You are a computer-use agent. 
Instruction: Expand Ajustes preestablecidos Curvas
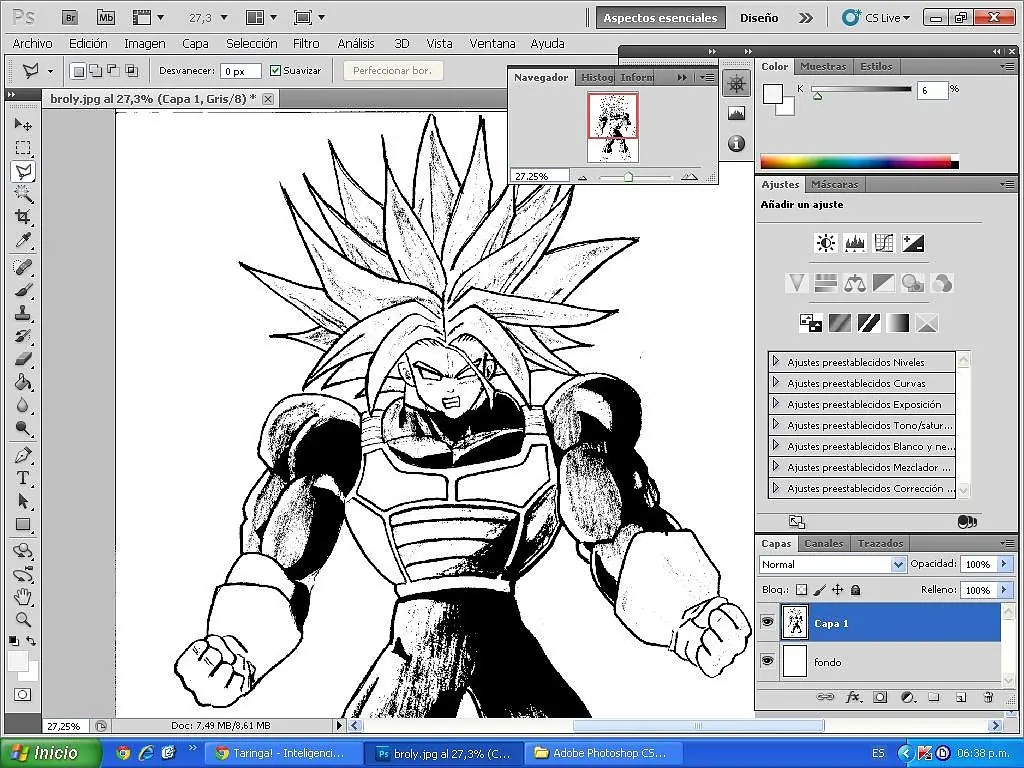click(x=776, y=382)
